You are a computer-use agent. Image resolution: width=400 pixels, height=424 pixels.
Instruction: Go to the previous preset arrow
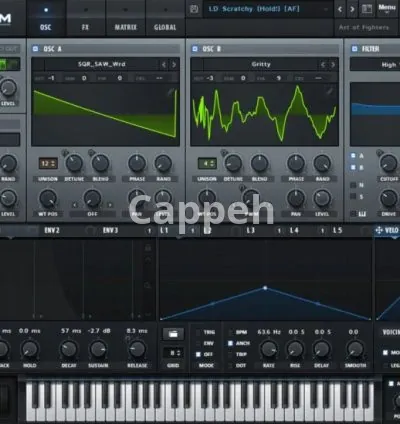tap(340, 9)
